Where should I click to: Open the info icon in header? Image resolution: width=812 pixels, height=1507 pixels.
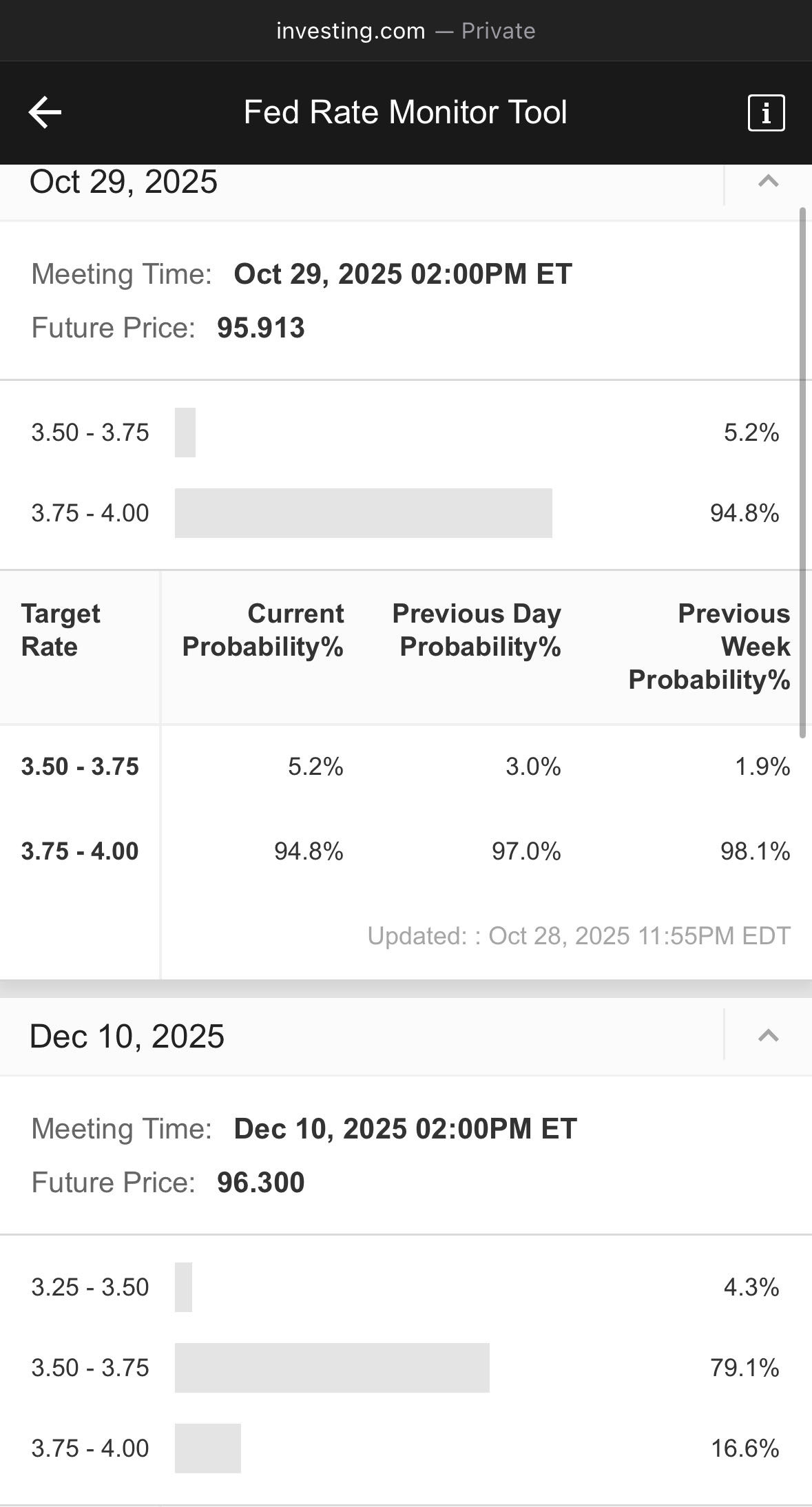point(766,112)
